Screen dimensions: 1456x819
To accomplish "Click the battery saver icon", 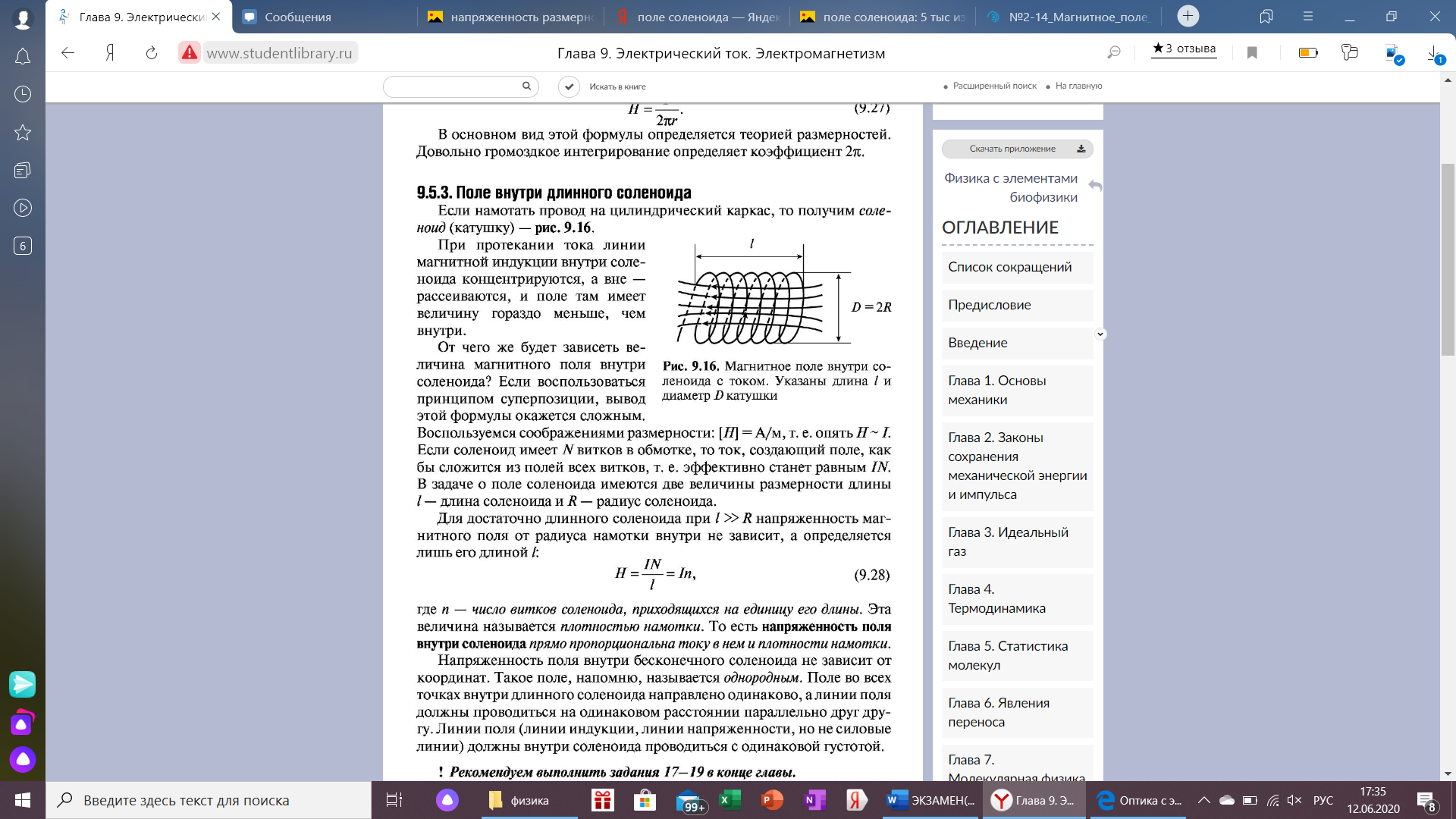I will tap(1308, 52).
